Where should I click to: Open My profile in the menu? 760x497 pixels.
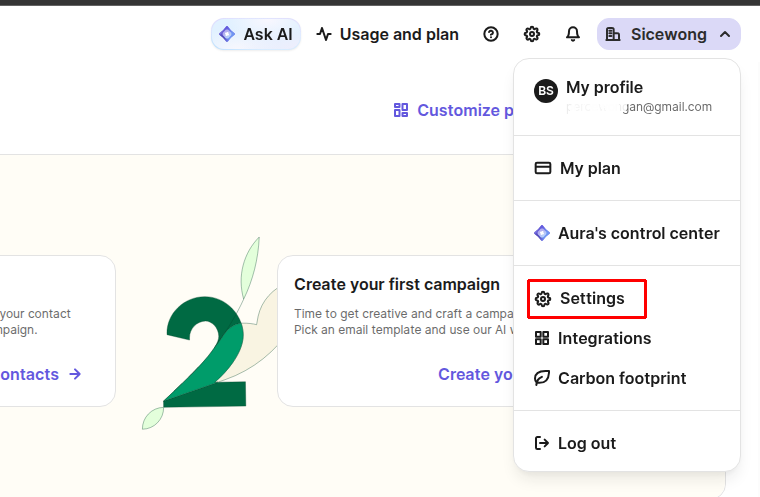point(627,97)
